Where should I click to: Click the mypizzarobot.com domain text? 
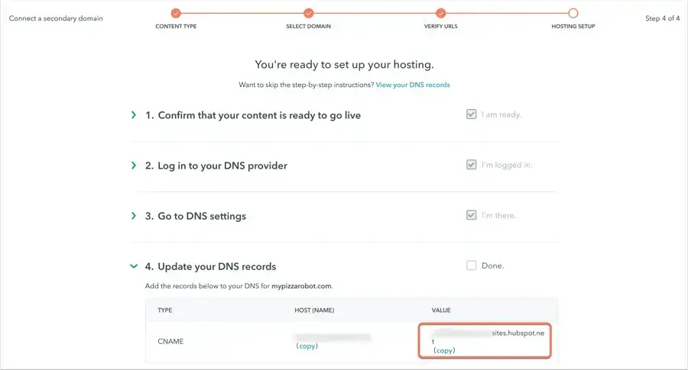301,286
